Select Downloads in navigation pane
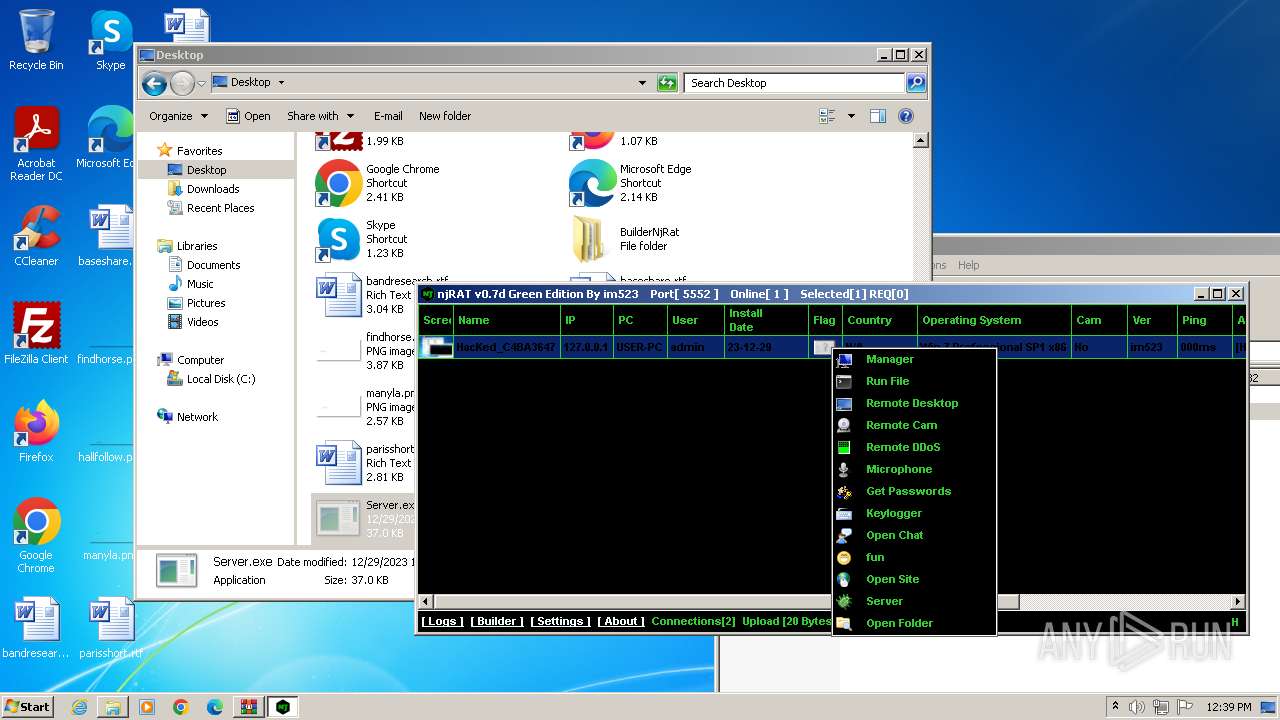1280x720 pixels. [x=213, y=189]
